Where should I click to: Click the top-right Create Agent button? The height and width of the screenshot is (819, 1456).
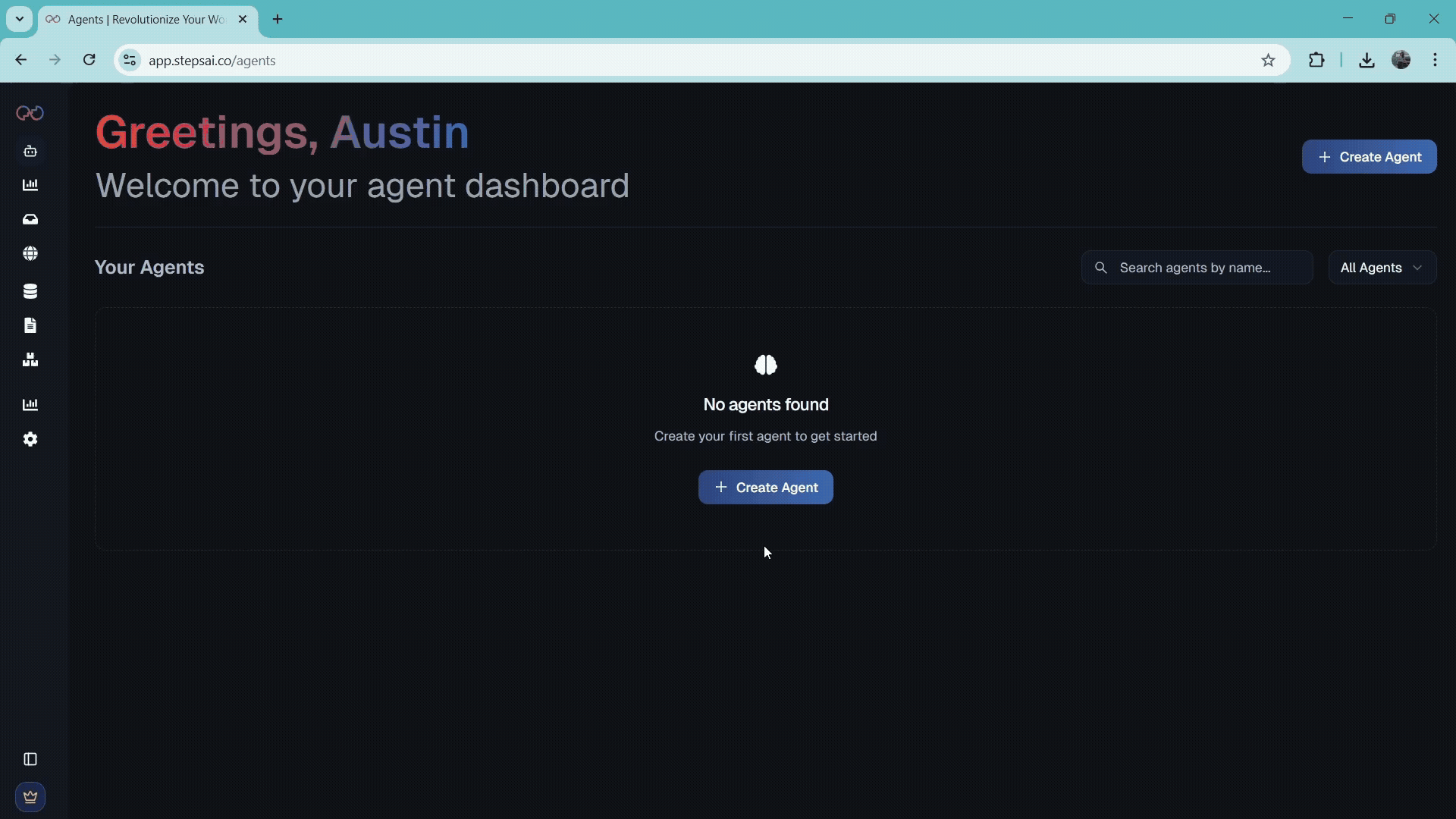[x=1369, y=157]
